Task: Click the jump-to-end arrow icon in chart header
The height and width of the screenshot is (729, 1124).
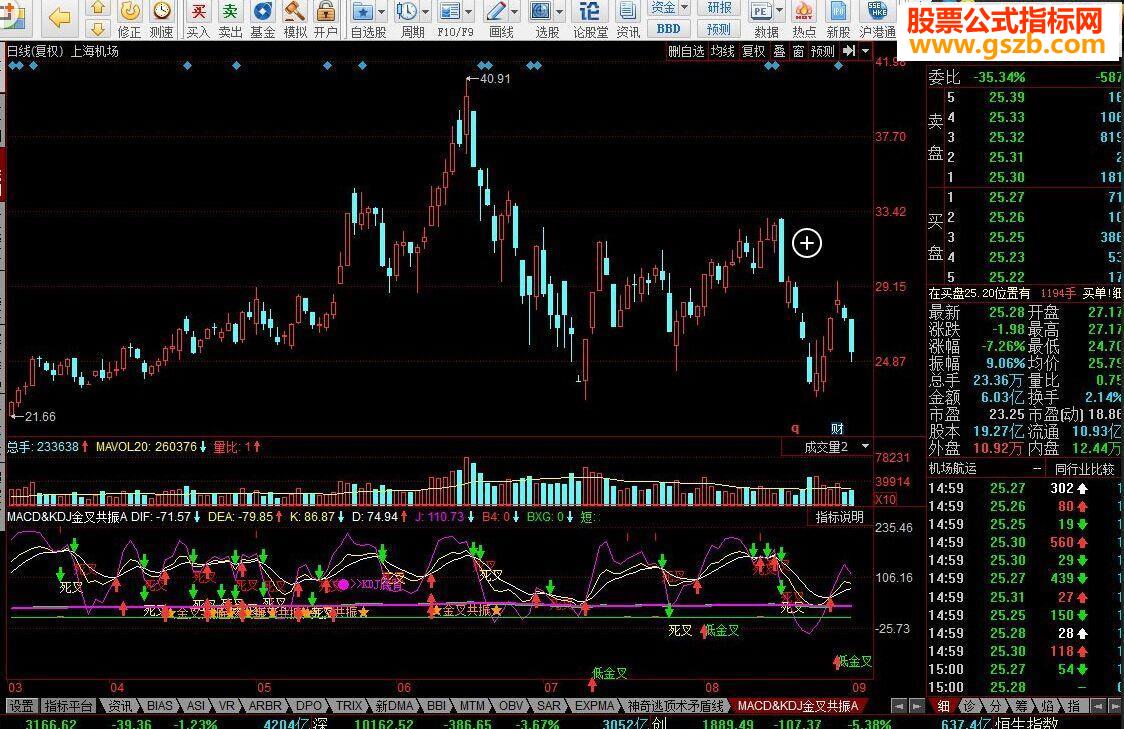Action: point(849,51)
